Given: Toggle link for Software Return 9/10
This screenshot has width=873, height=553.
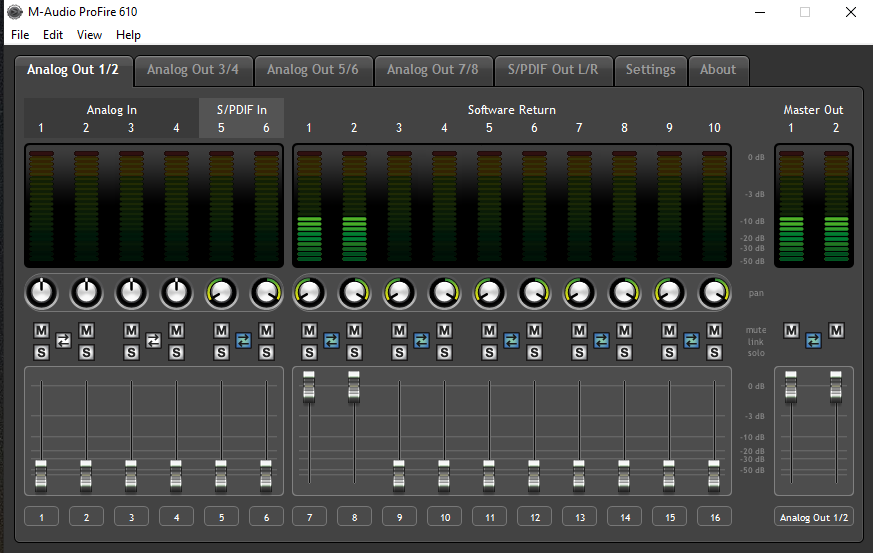Looking at the screenshot, I should tap(691, 340).
